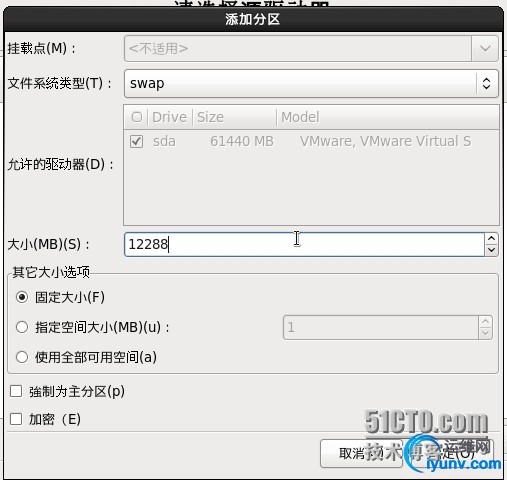Select the fixed size (固定大小) radio button
This screenshot has height=480, width=507.
[x=22, y=297]
